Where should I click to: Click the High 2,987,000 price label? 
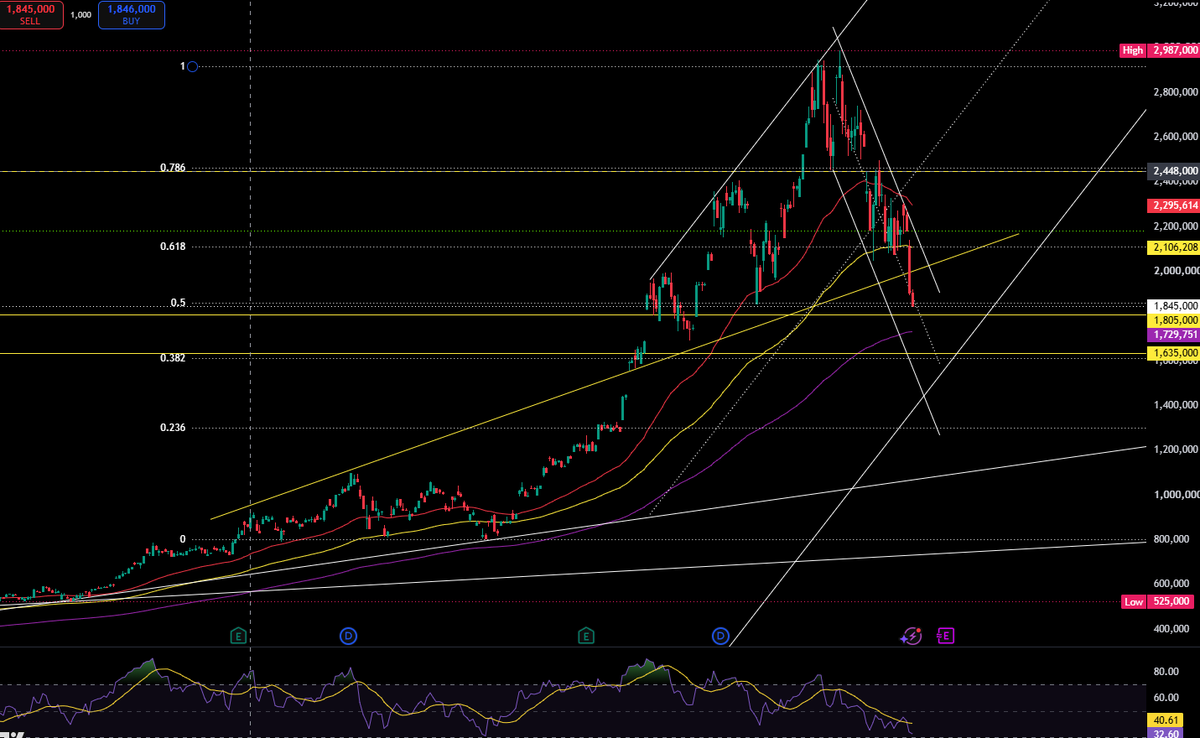[1159, 50]
